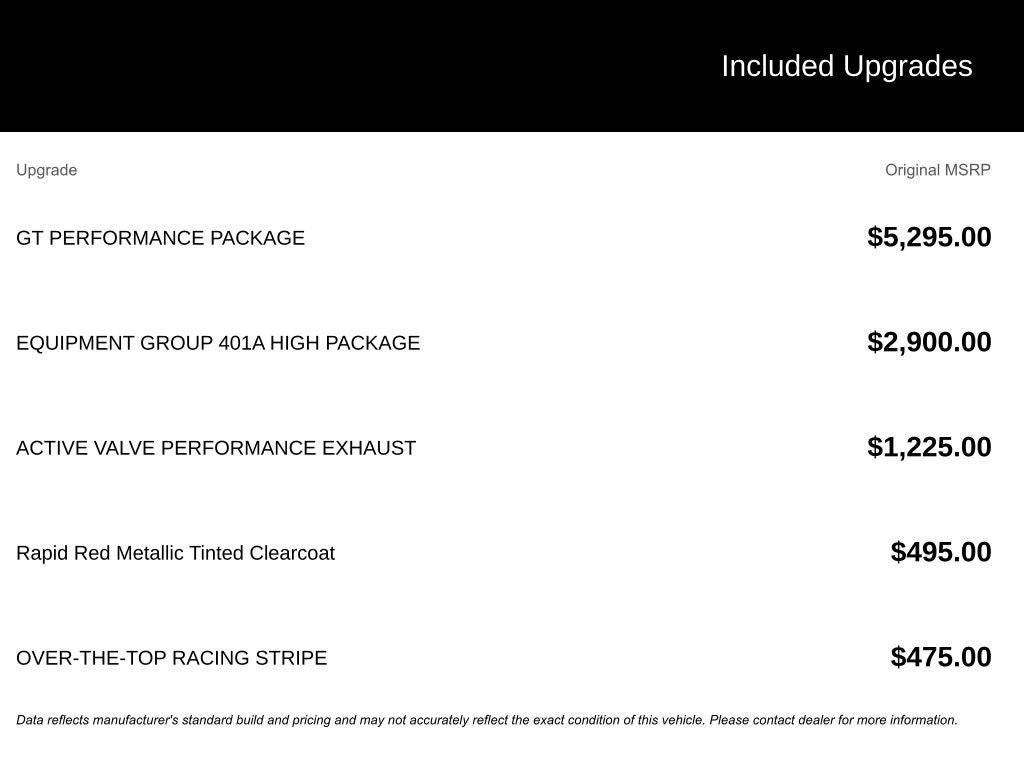Click the GT PERFORMANCE PACKAGE upgrade name
The height and width of the screenshot is (768, 1024).
[160, 238]
